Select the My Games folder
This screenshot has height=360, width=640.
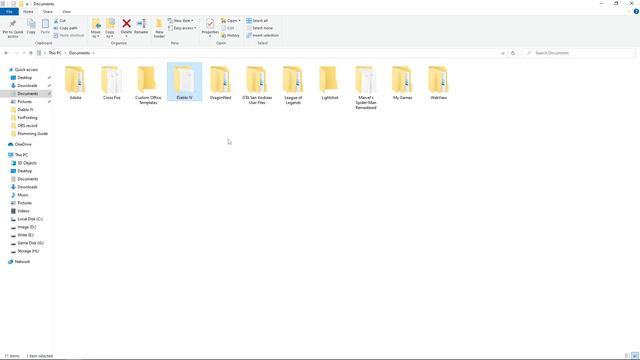tap(402, 83)
